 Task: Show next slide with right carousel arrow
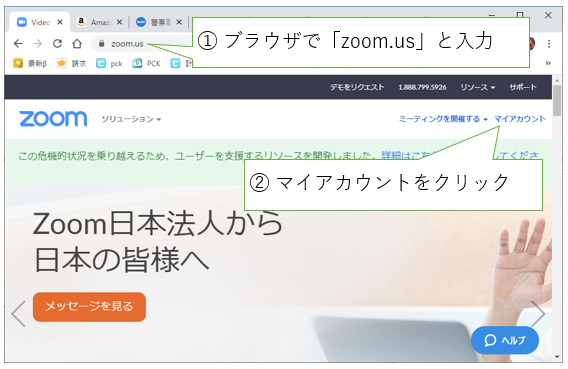point(538,314)
